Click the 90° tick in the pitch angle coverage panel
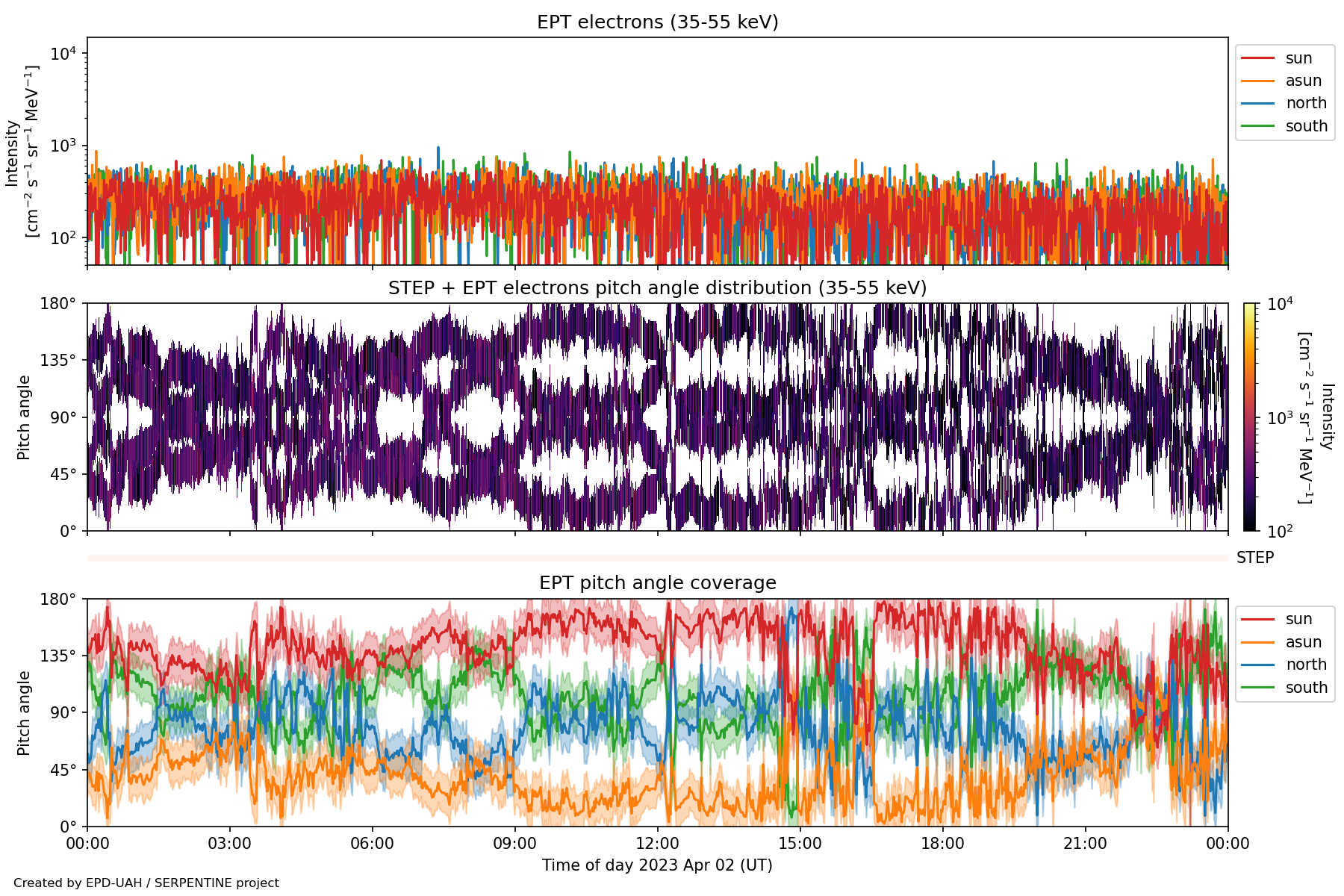Viewport: 1344px width, 896px height. [63, 712]
